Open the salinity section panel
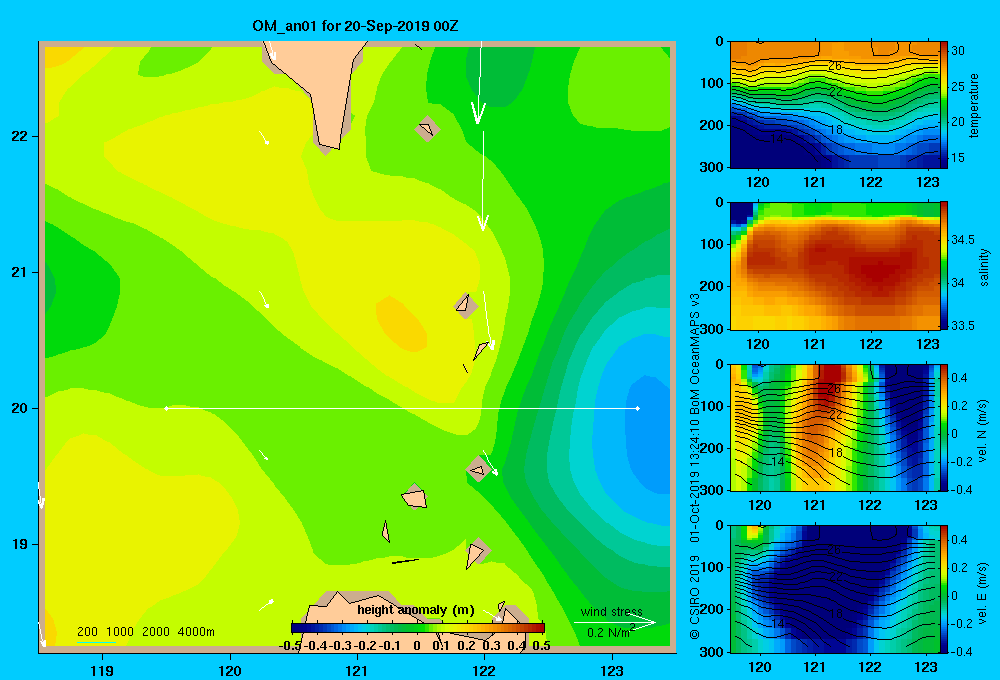 point(835,266)
